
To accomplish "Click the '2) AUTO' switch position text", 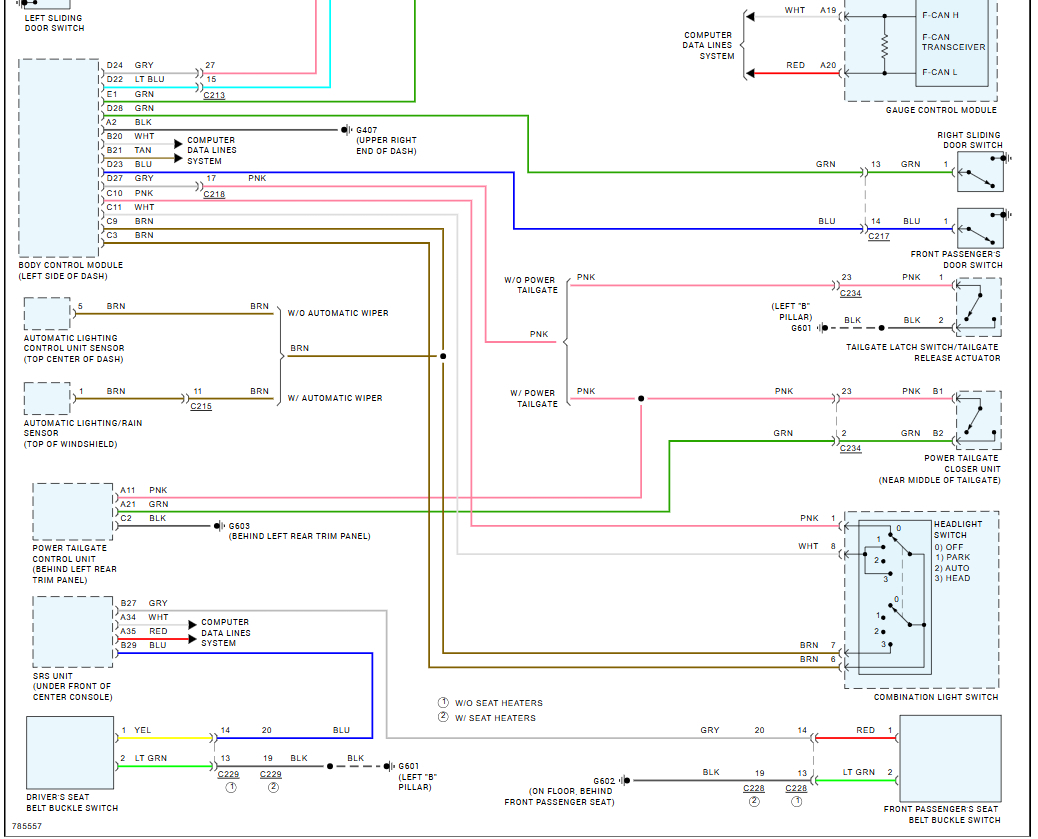I will [952, 568].
